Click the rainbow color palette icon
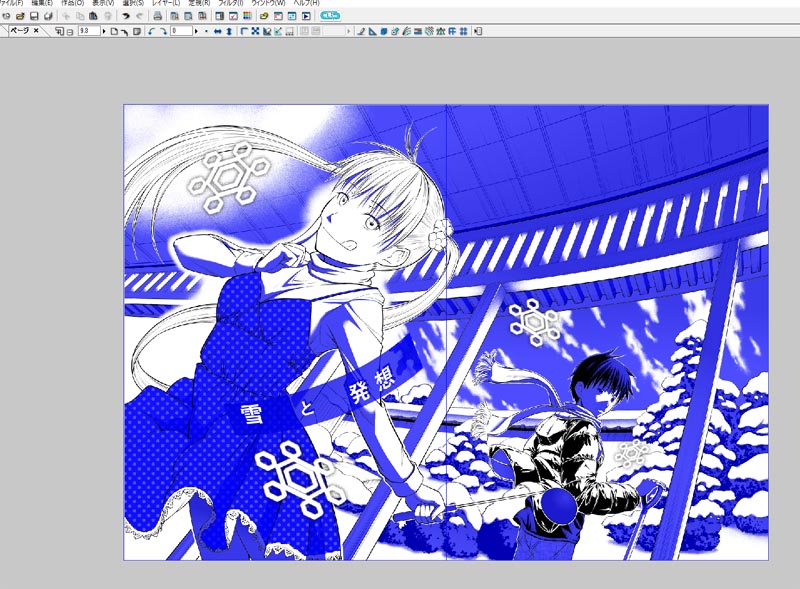Viewport: 800px width, 589px height. pos(247,16)
